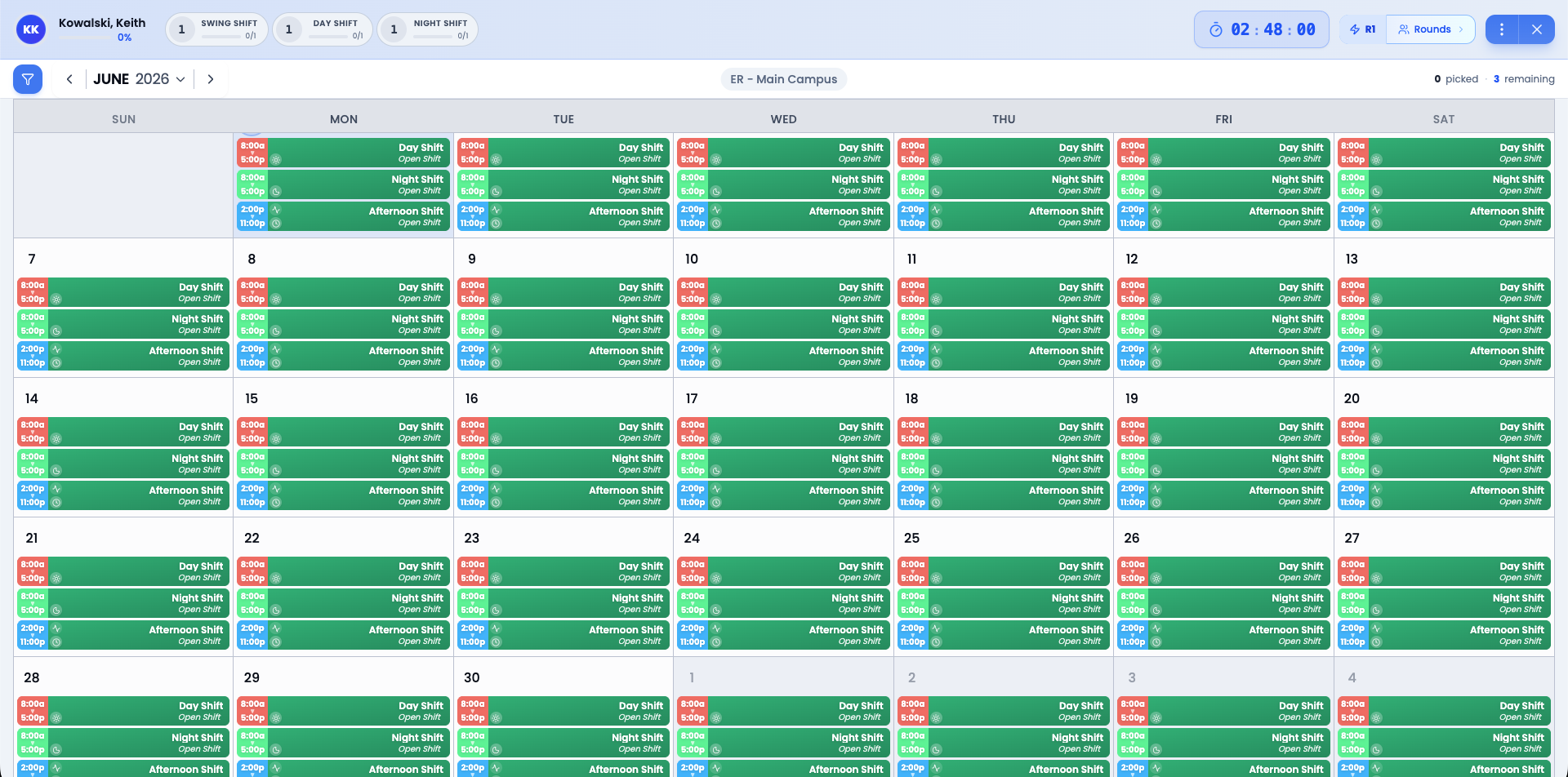Click the Swing Shift 0/1 progress bar
The height and width of the screenshot is (777, 1568).
coord(220,36)
